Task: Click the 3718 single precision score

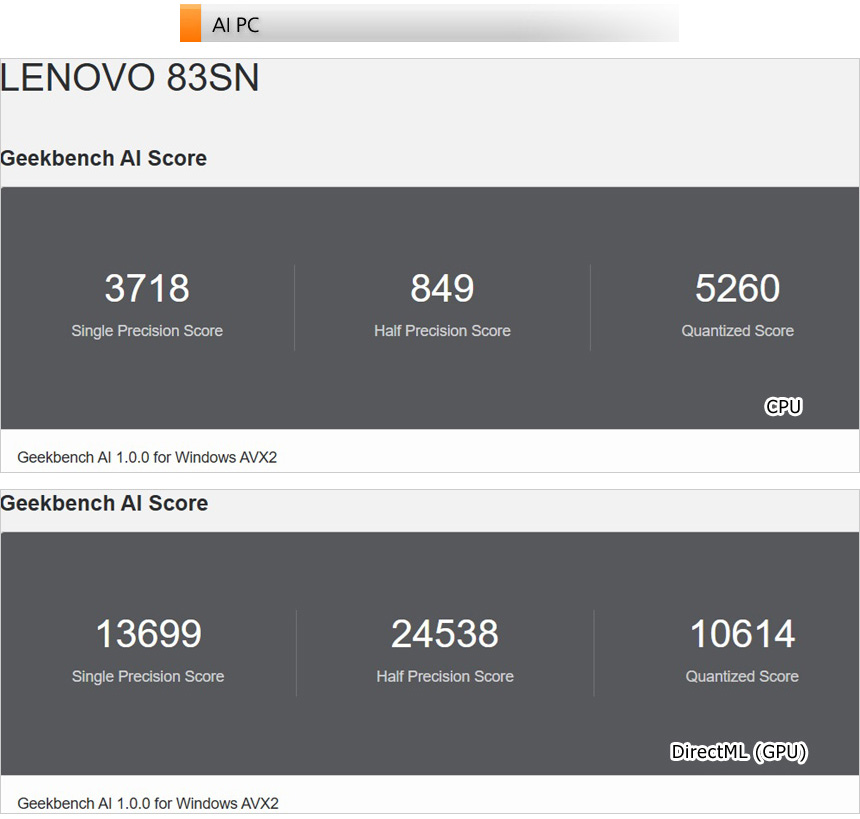Action: tap(147, 288)
